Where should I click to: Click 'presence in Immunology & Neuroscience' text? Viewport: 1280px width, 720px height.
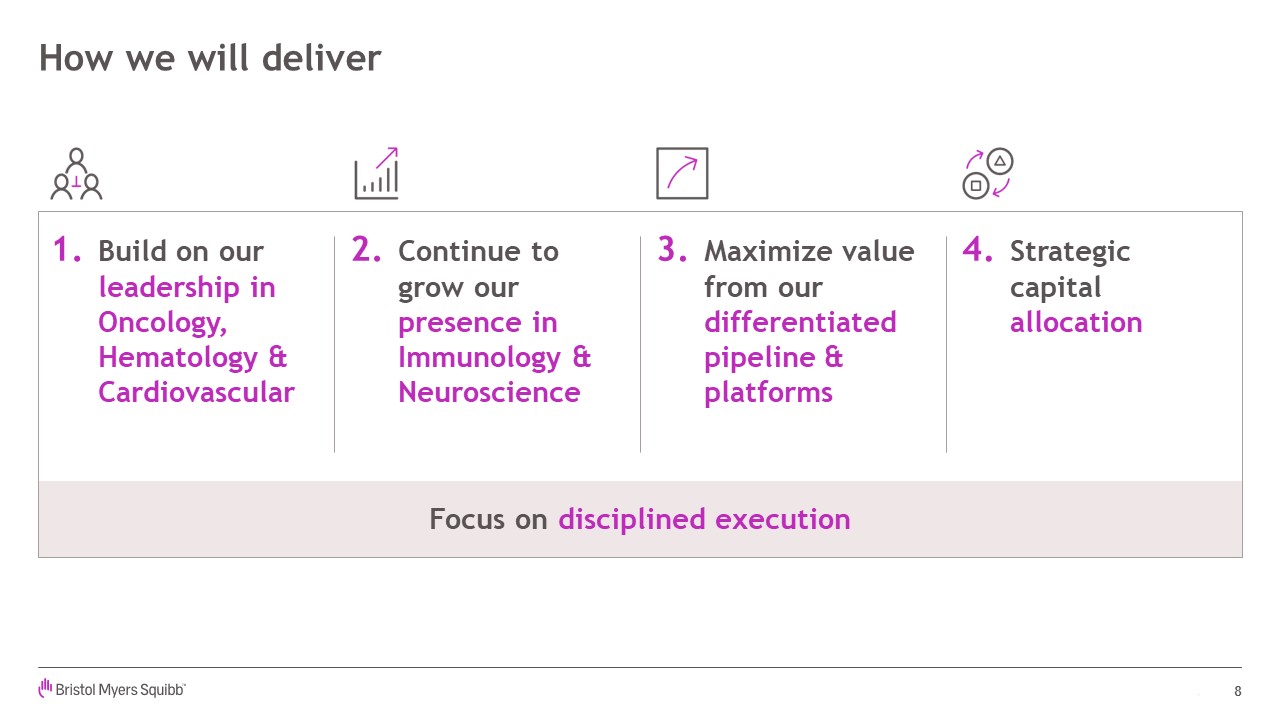(495, 357)
